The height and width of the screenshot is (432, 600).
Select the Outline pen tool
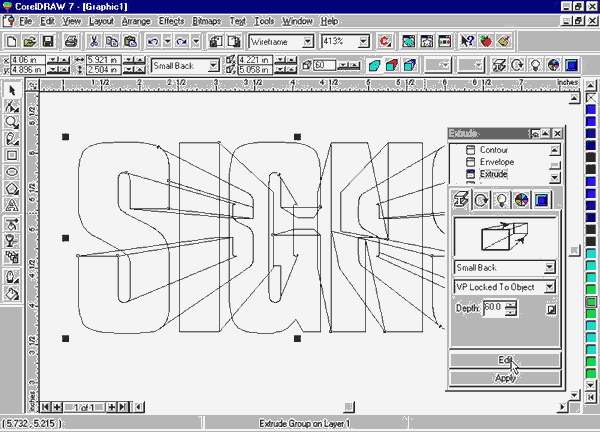12,277
